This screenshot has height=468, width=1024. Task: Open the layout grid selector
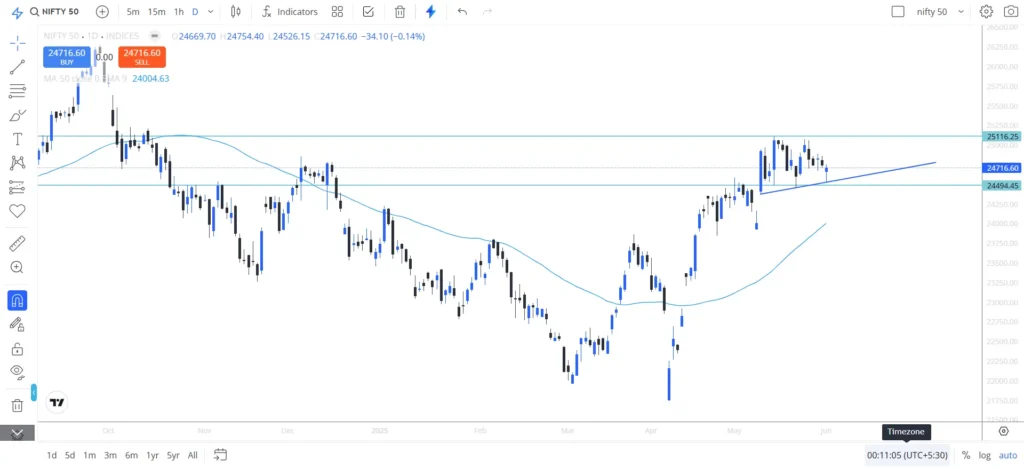point(337,12)
